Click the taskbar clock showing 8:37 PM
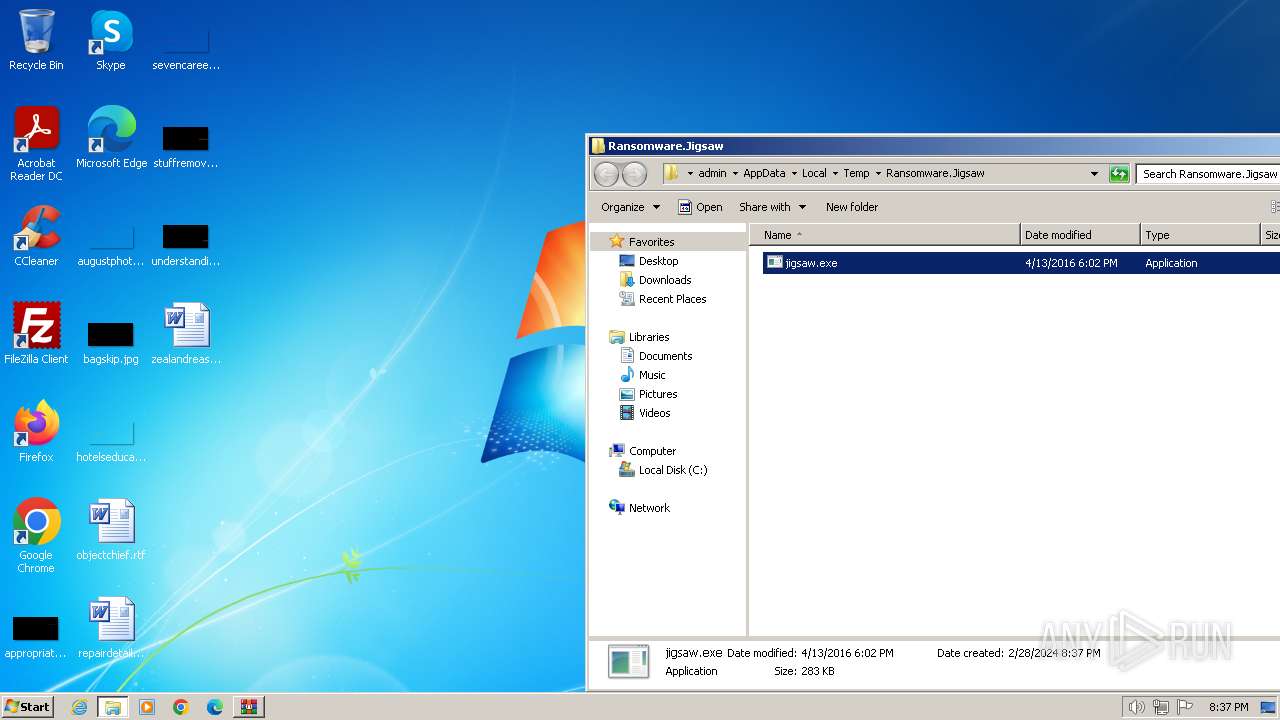This screenshot has width=1280, height=720. (1228, 707)
